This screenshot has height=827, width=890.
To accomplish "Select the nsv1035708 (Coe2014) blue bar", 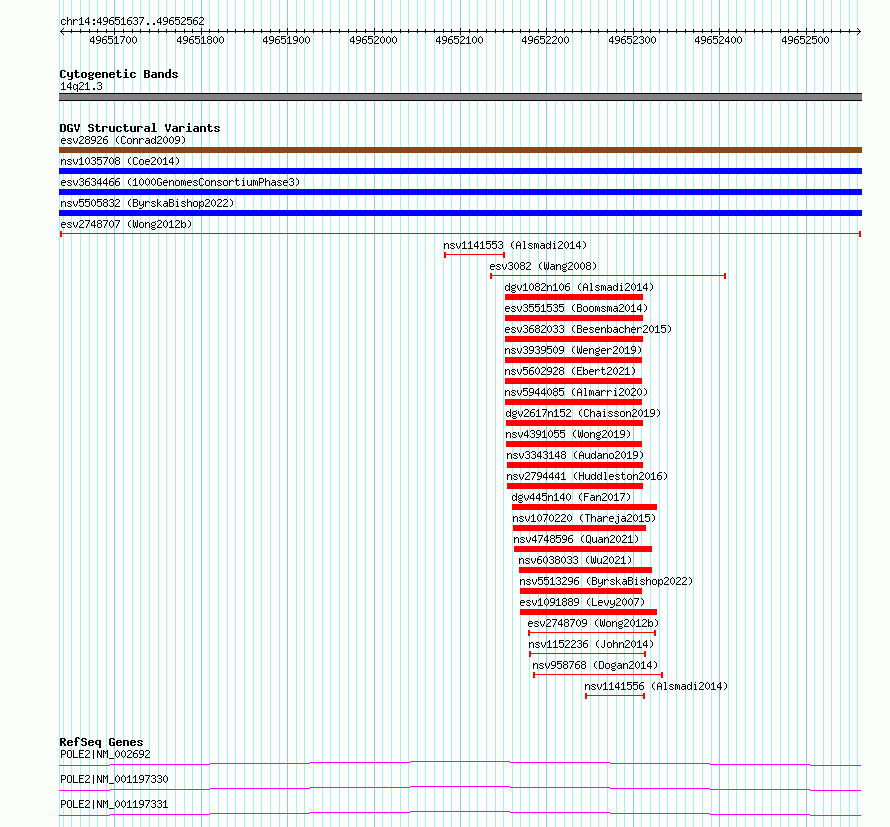I will click(x=460, y=171).
